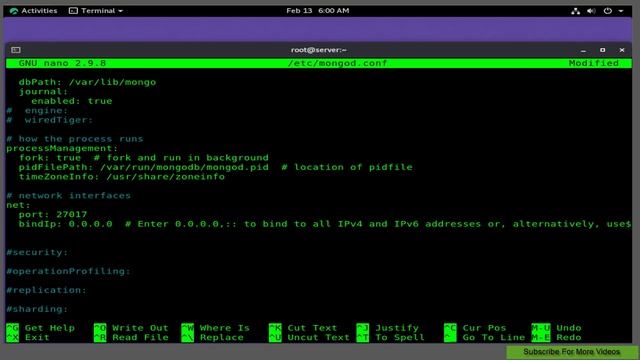The width and height of the screenshot is (640, 360).
Task: Expand the system menu arrow
Action: coord(621,11)
